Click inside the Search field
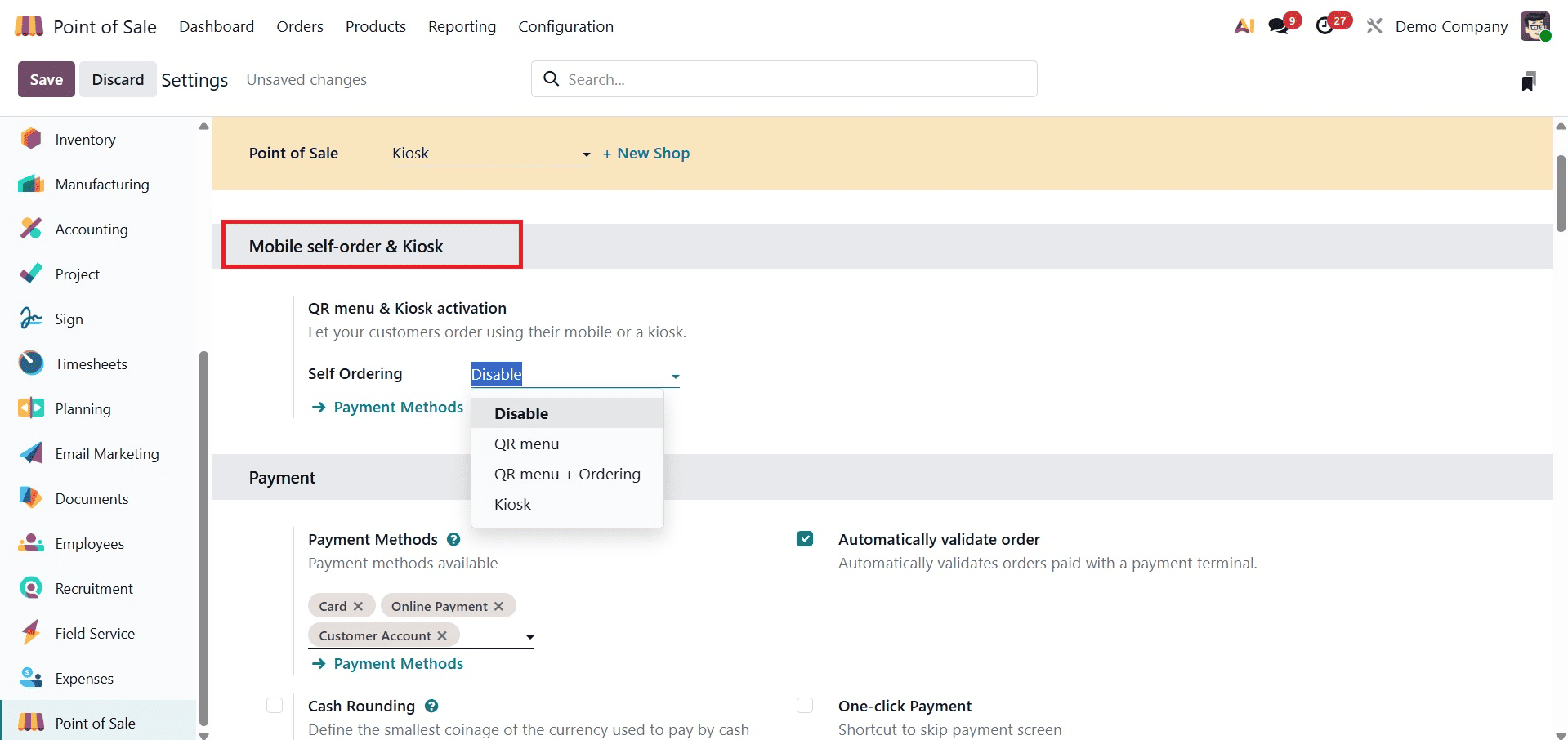 point(784,78)
